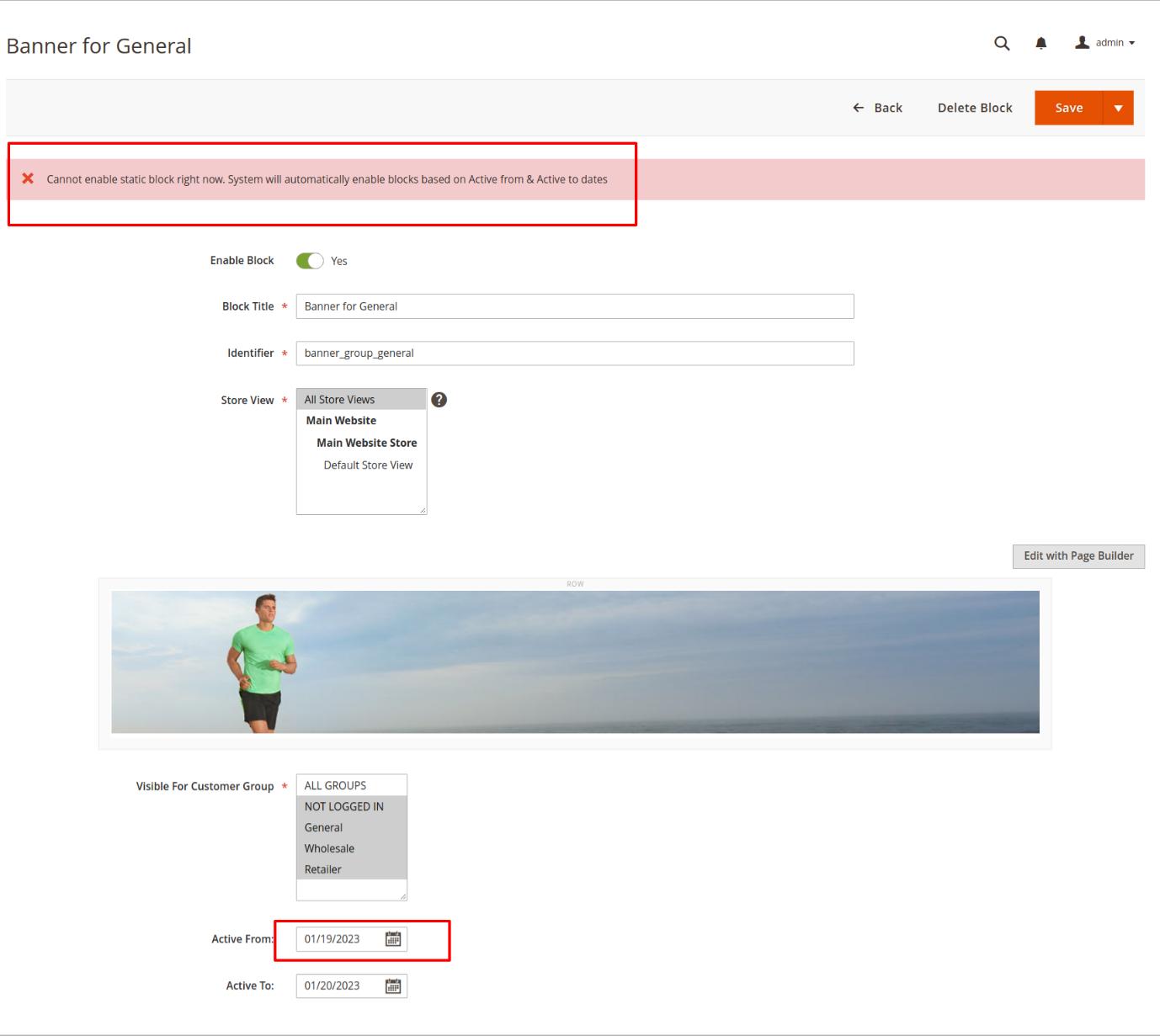Image resolution: width=1160 pixels, height=1036 pixels.
Task: Click the runner banner image preview
Action: tap(575, 661)
